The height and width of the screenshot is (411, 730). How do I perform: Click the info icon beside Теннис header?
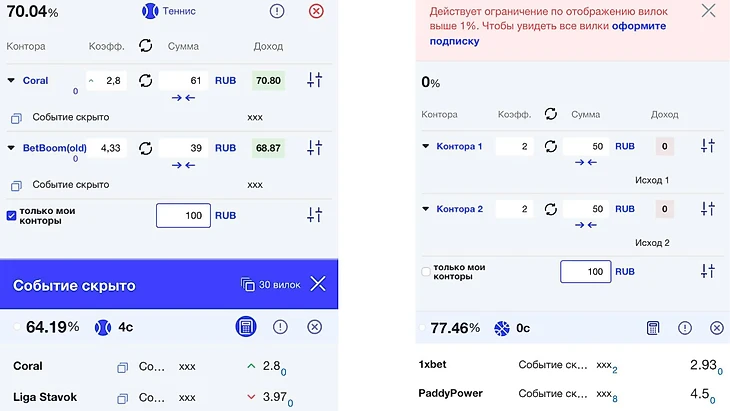[277, 11]
